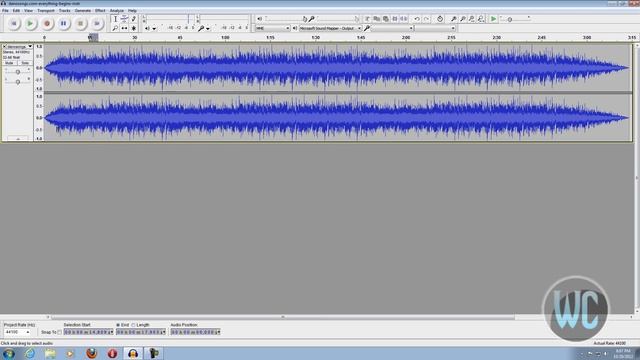Click the Play-at-speed green arrow
The width and height of the screenshot is (640, 360).
click(493, 19)
